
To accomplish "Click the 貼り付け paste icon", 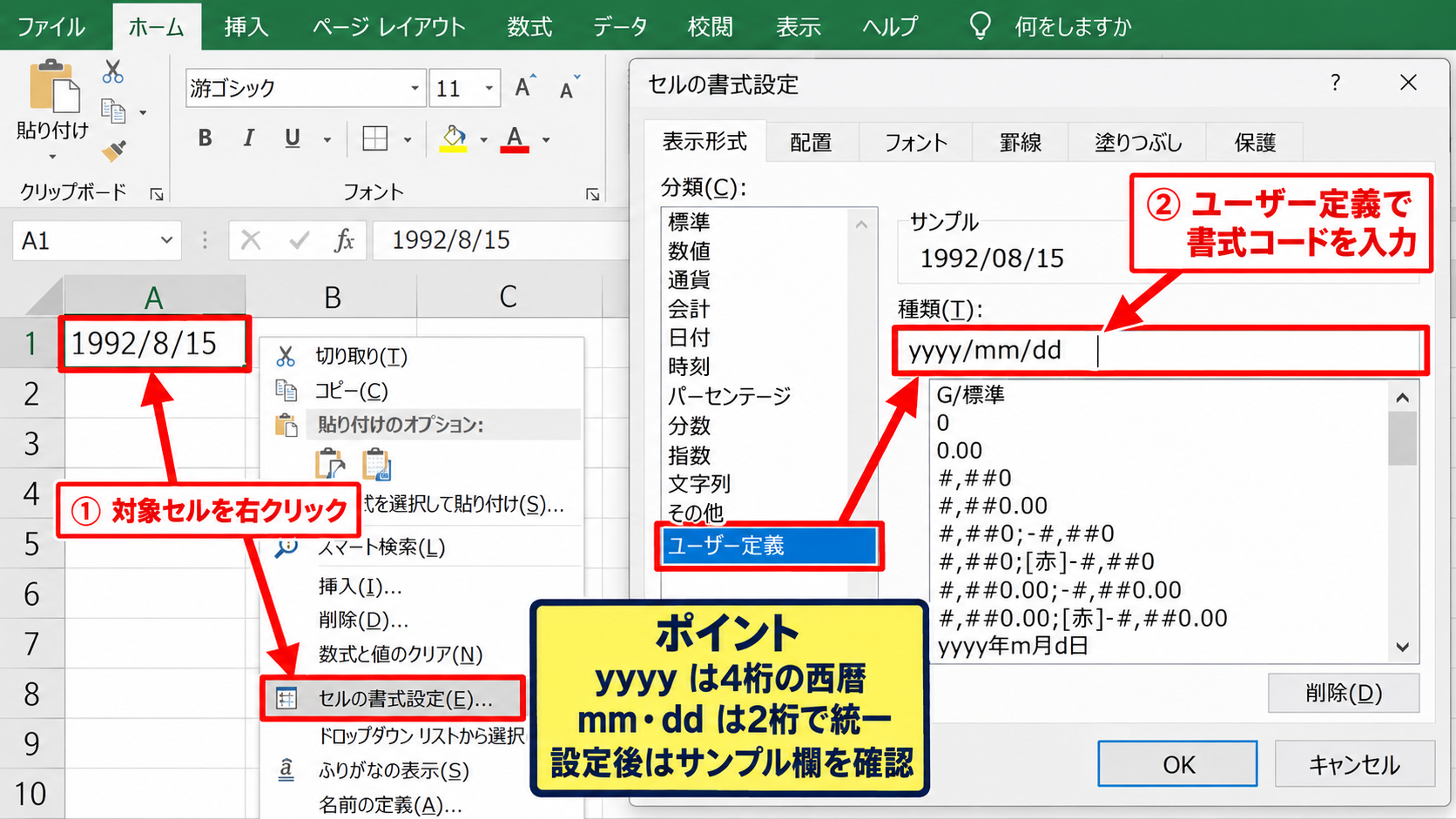I will (x=54, y=86).
